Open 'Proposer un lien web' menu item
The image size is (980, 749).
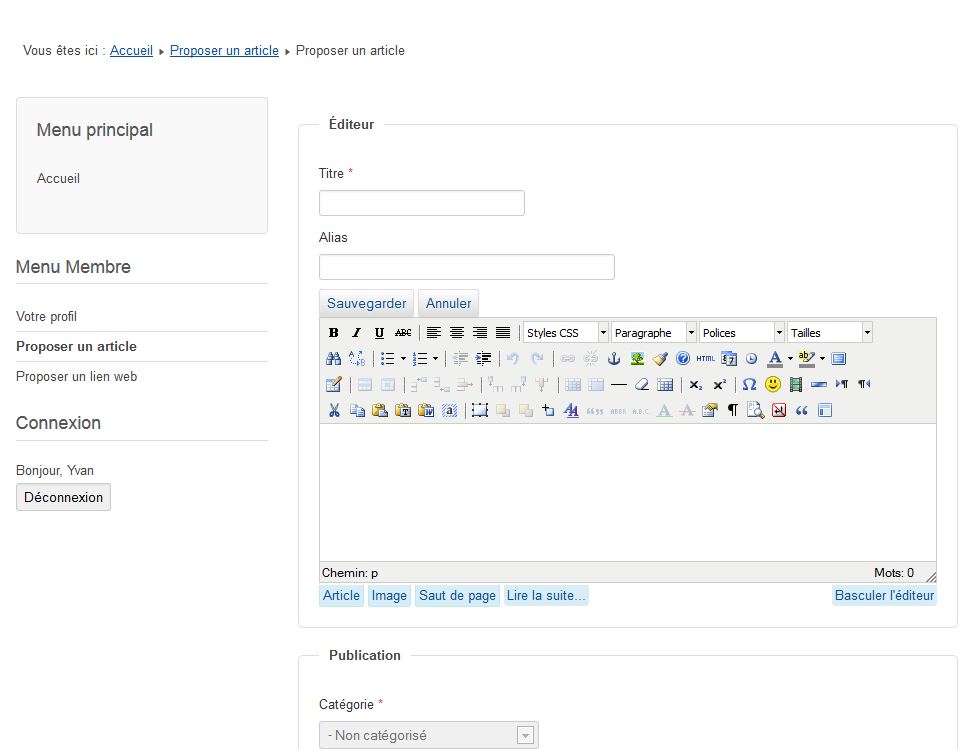pyautogui.click(x=77, y=377)
